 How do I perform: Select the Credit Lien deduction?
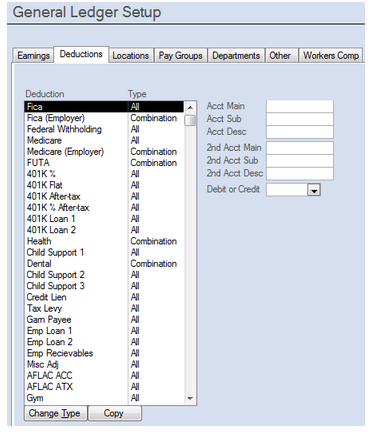[104, 297]
